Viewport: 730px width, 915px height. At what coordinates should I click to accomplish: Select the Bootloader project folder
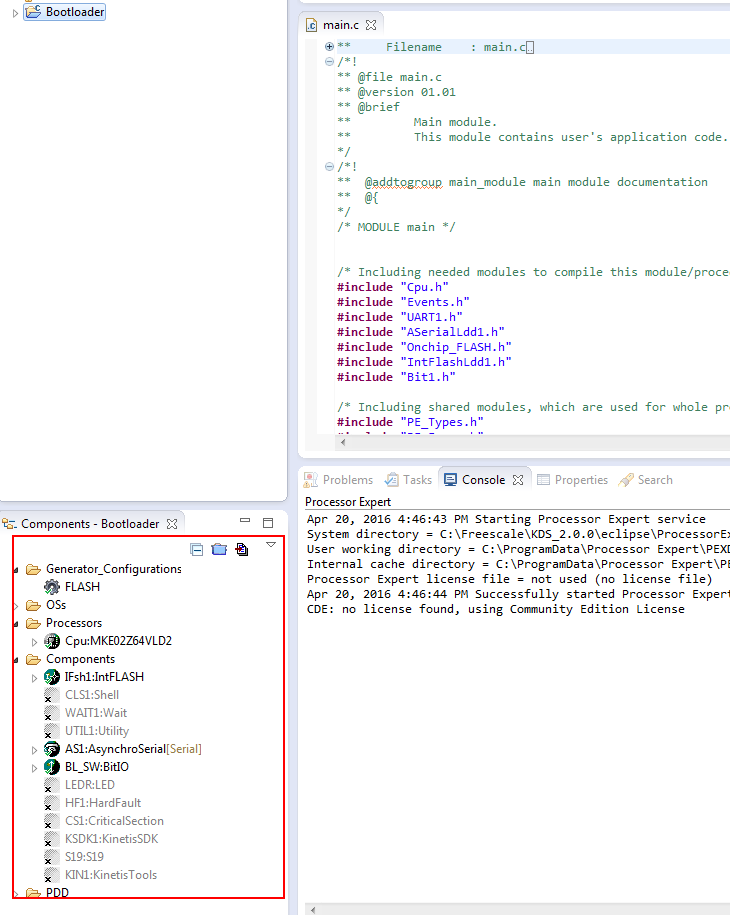coord(65,12)
